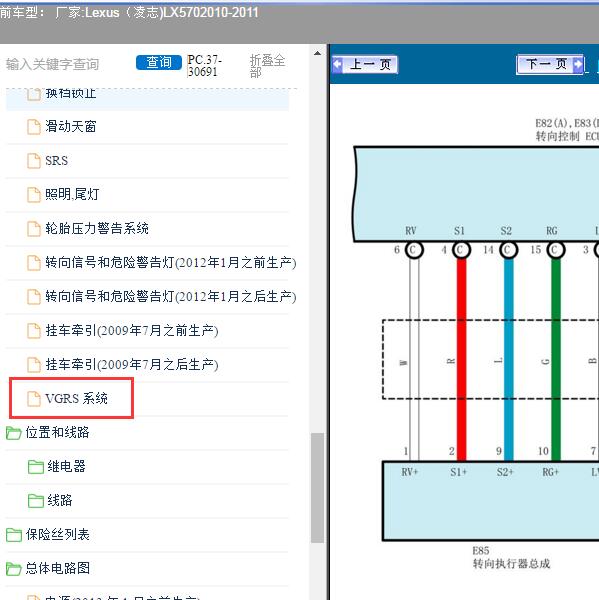Click connector circle at pin 4 S1
599x600 pixels.
(462, 250)
